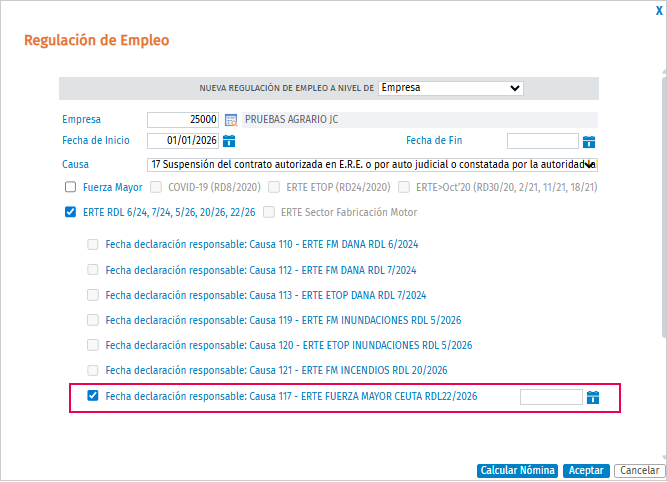Open the Fecha de Inicio calendar picker
The height and width of the screenshot is (482, 667).
[229, 141]
